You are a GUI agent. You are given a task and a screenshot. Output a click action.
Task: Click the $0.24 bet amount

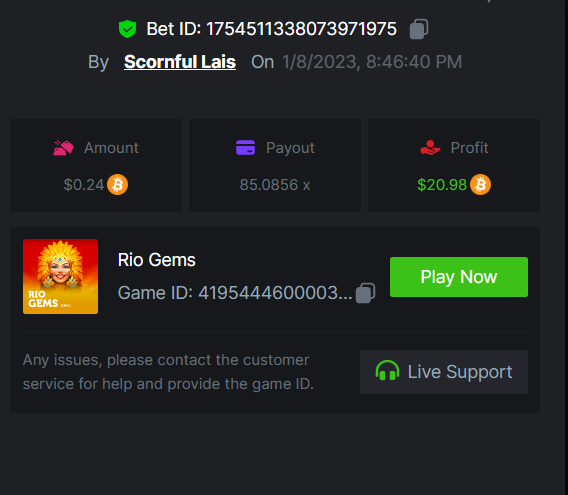(x=84, y=185)
